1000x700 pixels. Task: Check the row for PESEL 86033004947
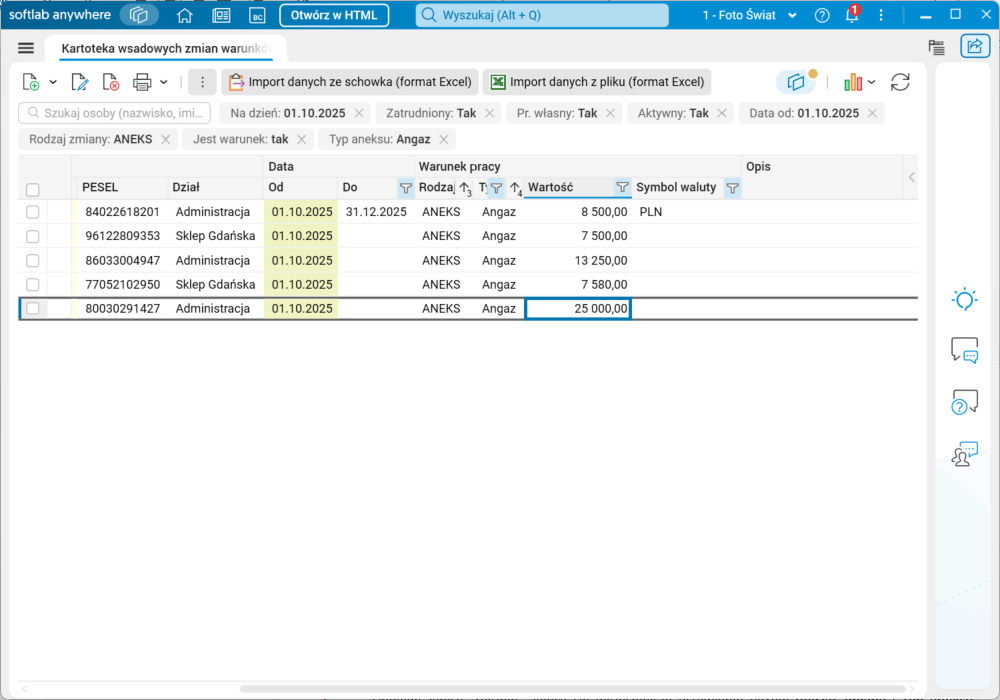click(33, 260)
